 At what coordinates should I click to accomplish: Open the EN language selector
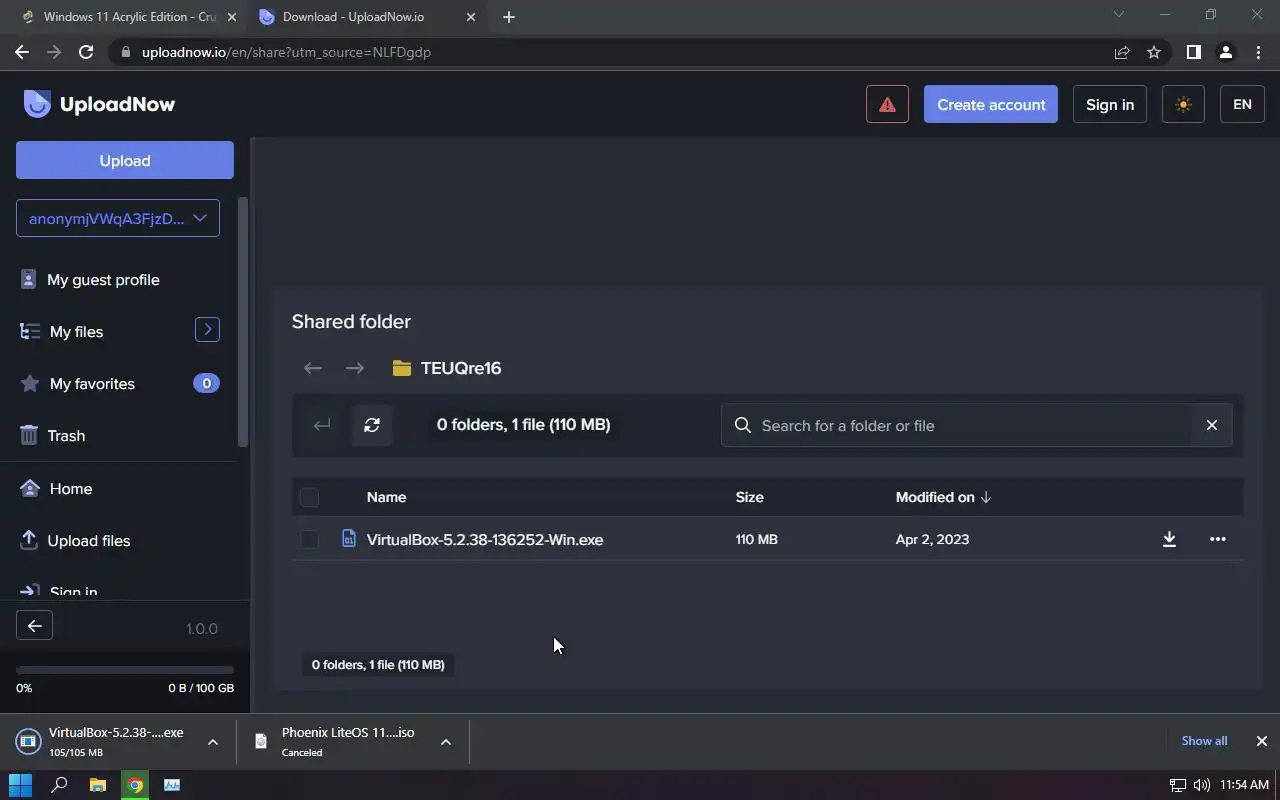click(1242, 104)
